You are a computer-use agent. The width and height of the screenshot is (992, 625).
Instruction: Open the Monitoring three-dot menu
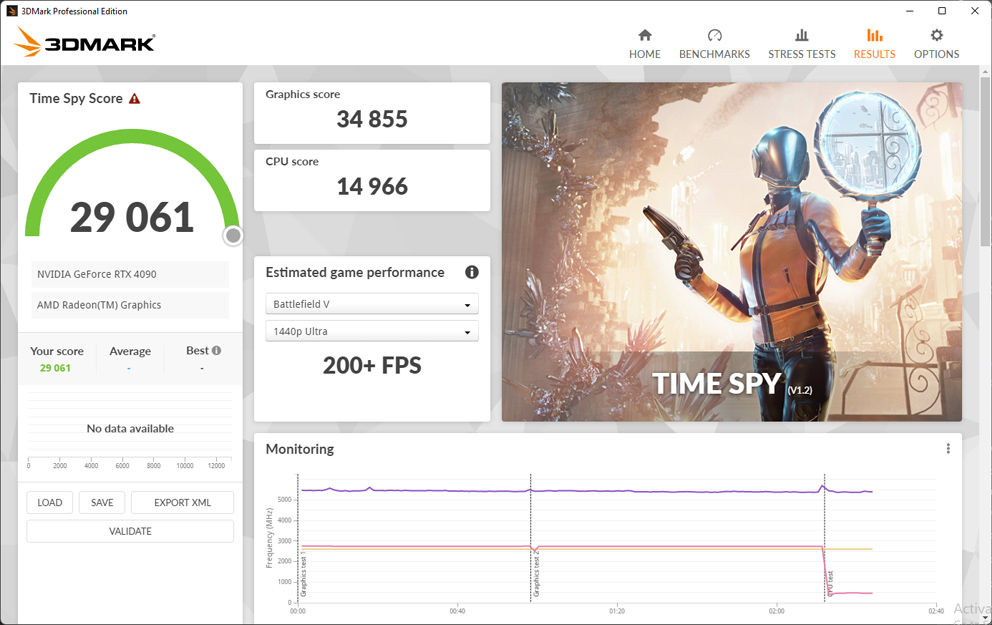pyautogui.click(x=948, y=449)
